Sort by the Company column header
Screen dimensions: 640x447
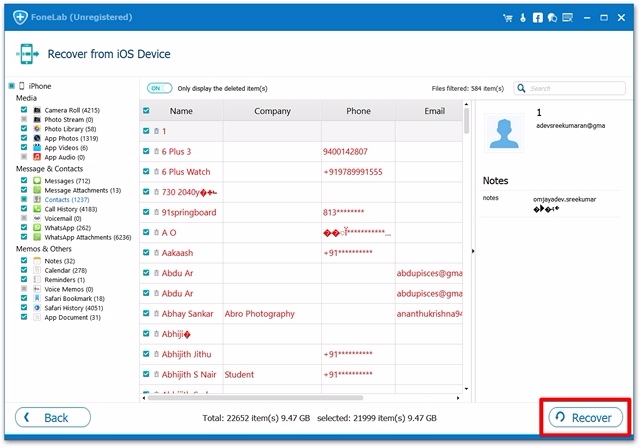click(x=272, y=111)
